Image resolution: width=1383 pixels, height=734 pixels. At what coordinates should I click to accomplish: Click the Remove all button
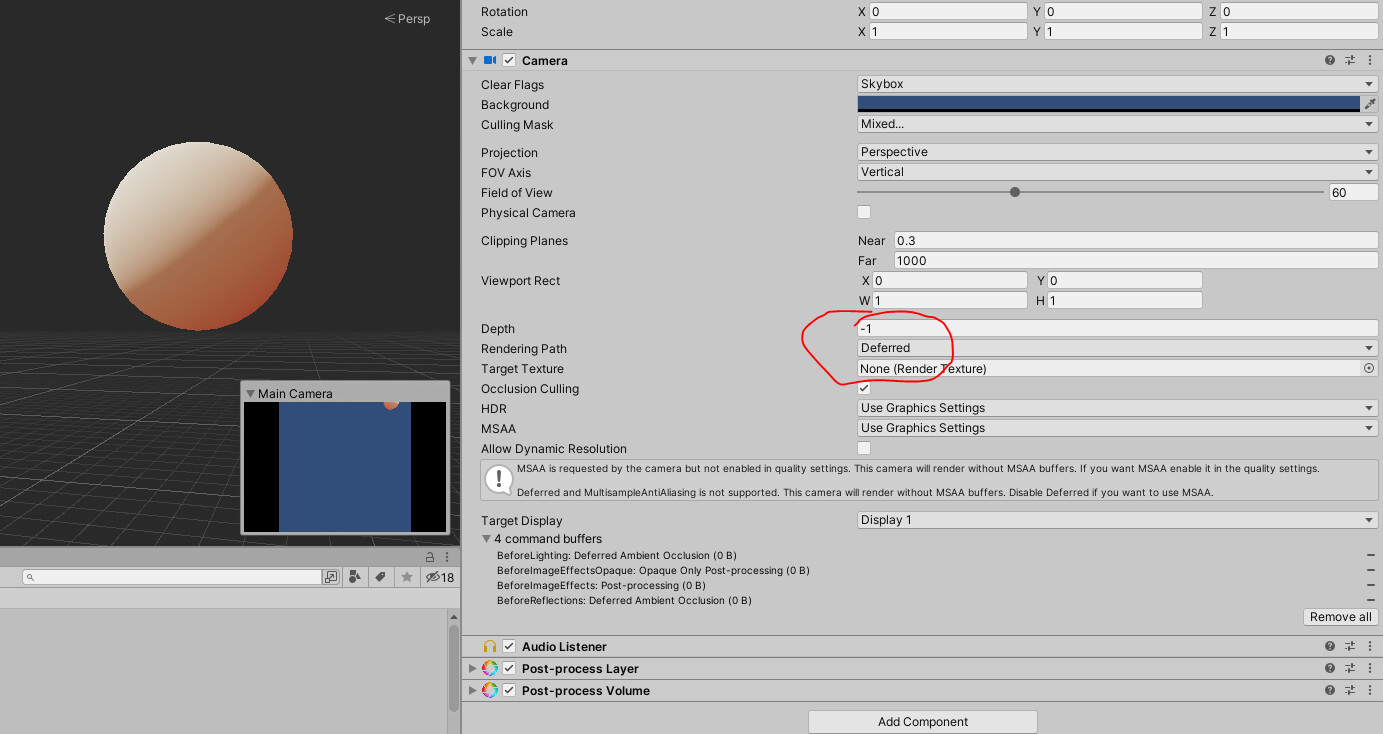[x=1340, y=616]
